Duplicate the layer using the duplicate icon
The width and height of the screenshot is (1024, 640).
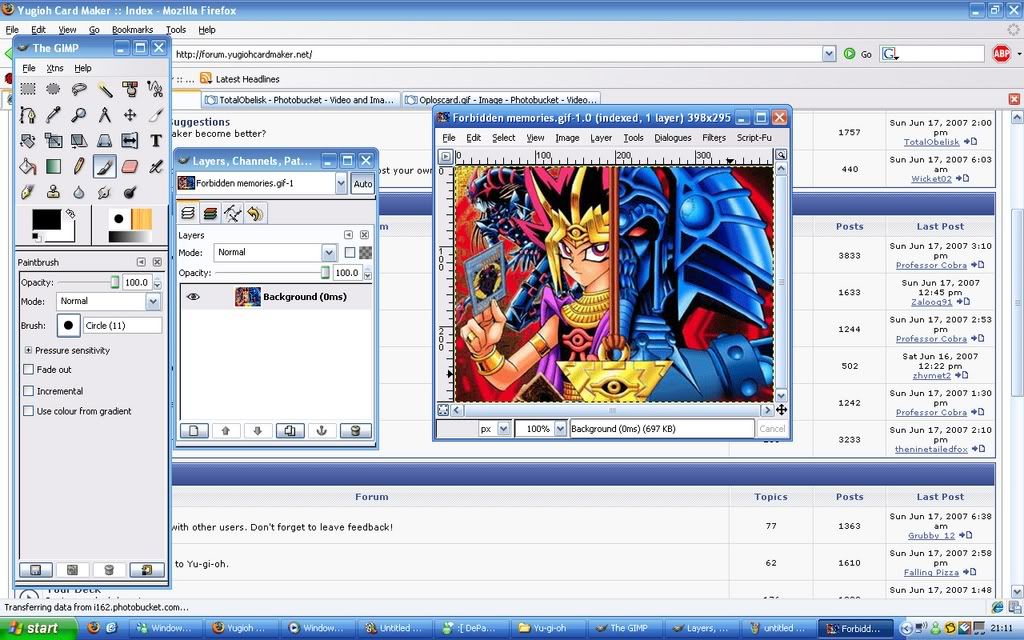290,430
